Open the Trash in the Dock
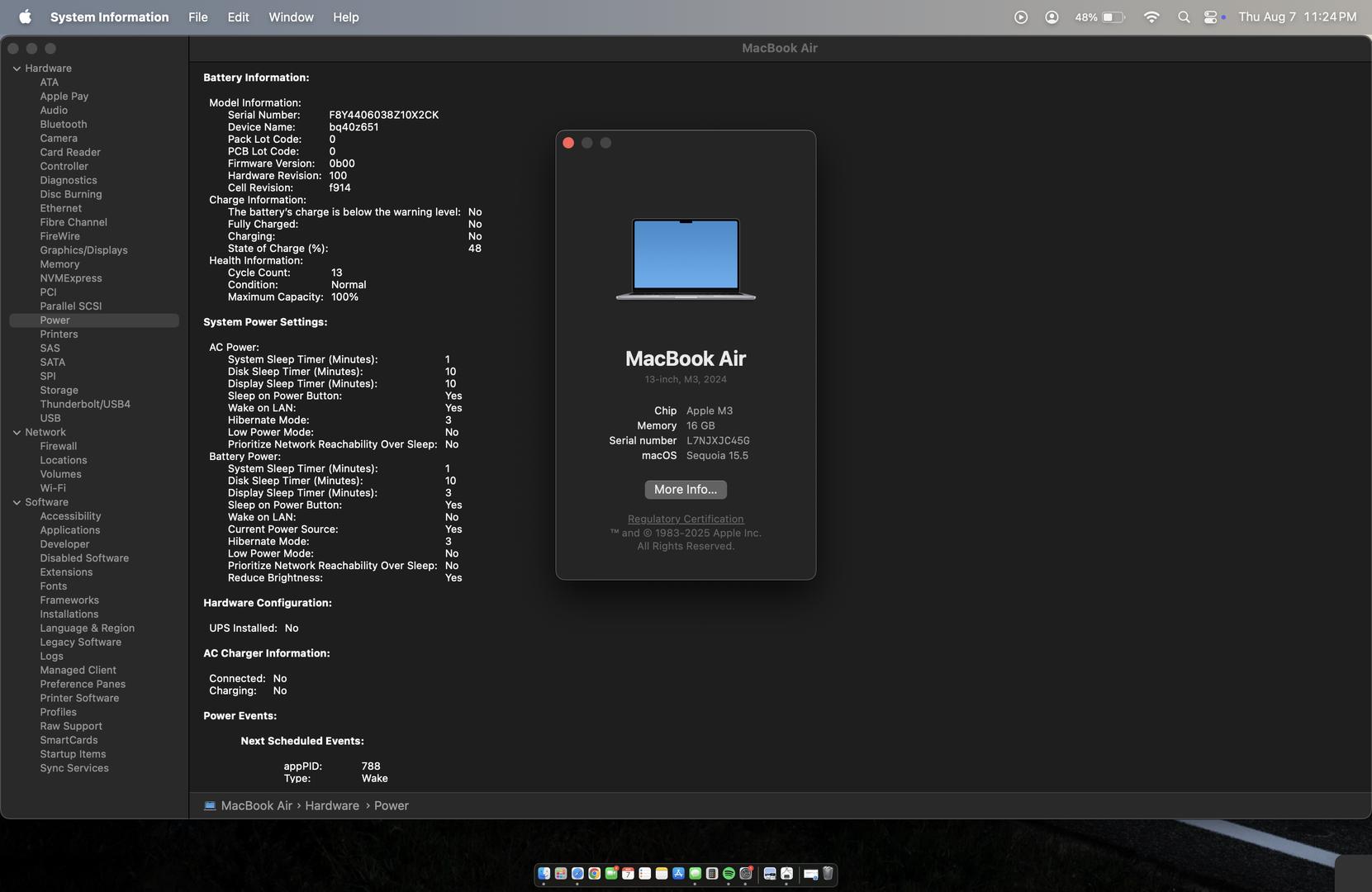 [x=828, y=873]
